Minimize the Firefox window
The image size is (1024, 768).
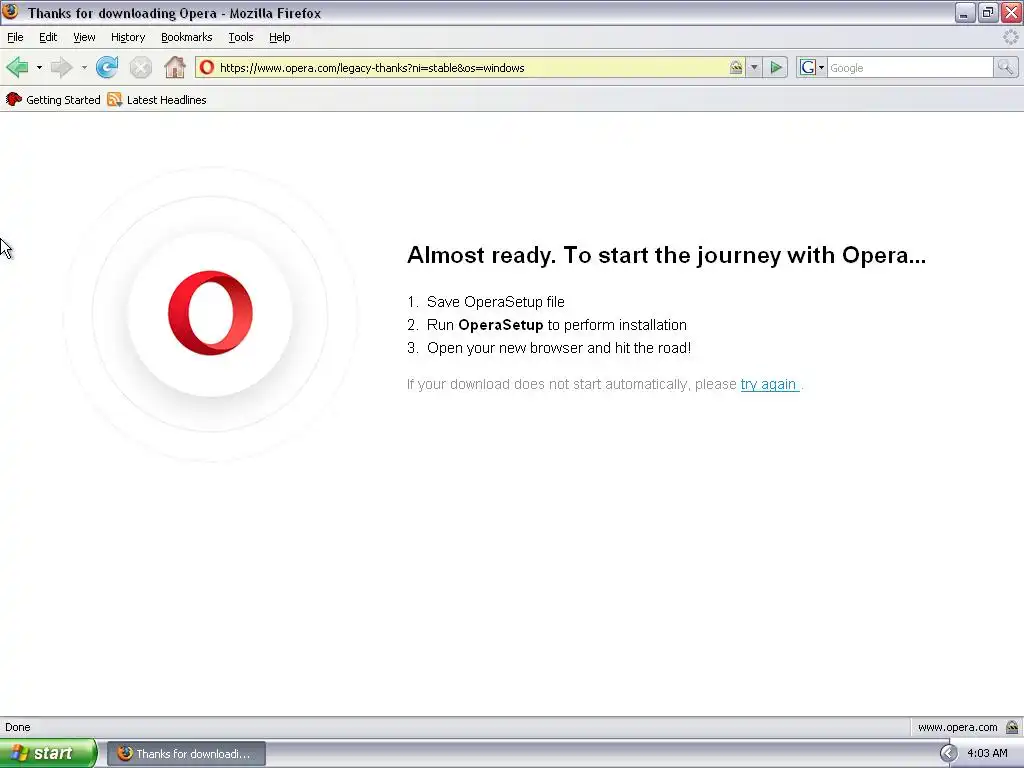[x=965, y=12]
